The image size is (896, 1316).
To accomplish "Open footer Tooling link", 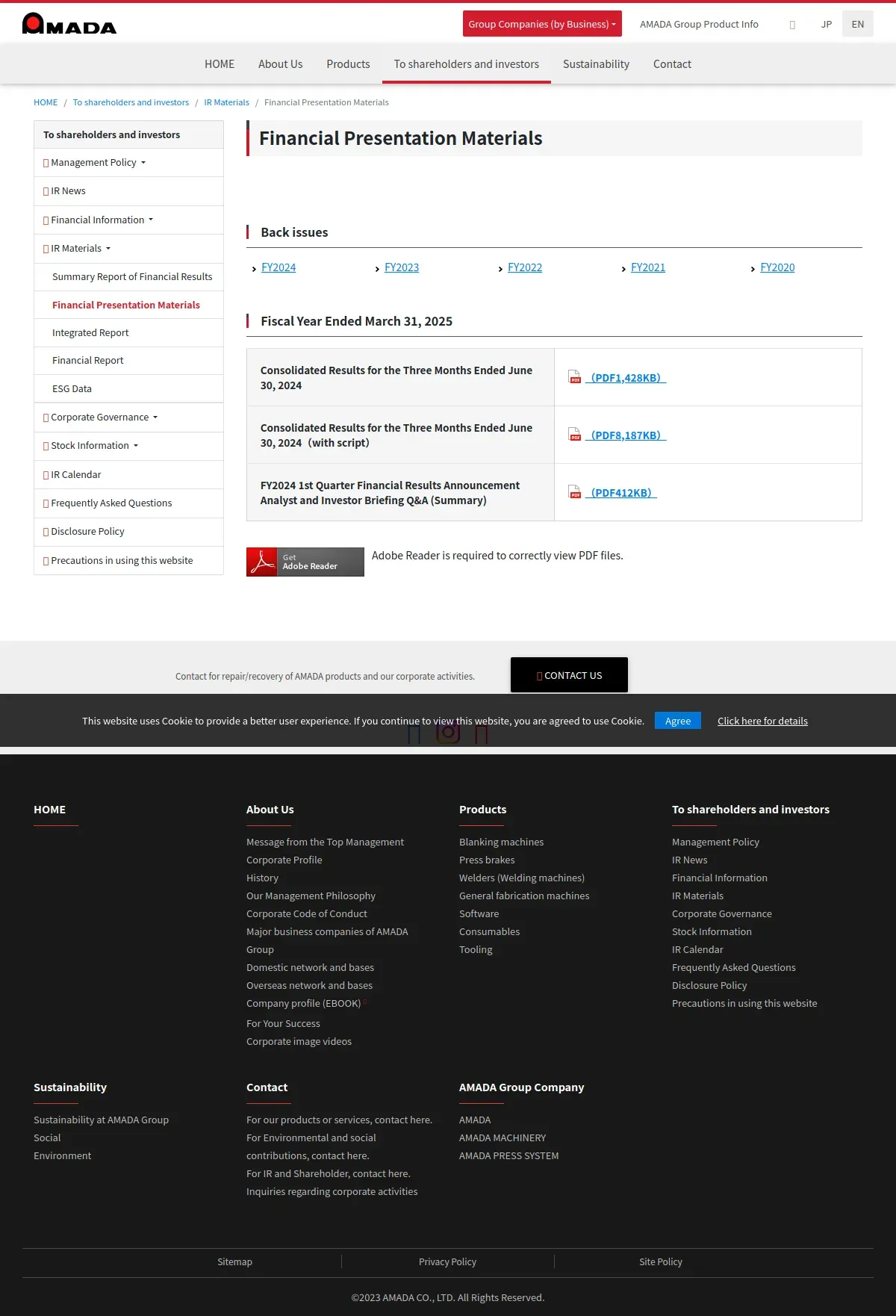I will 476,949.
